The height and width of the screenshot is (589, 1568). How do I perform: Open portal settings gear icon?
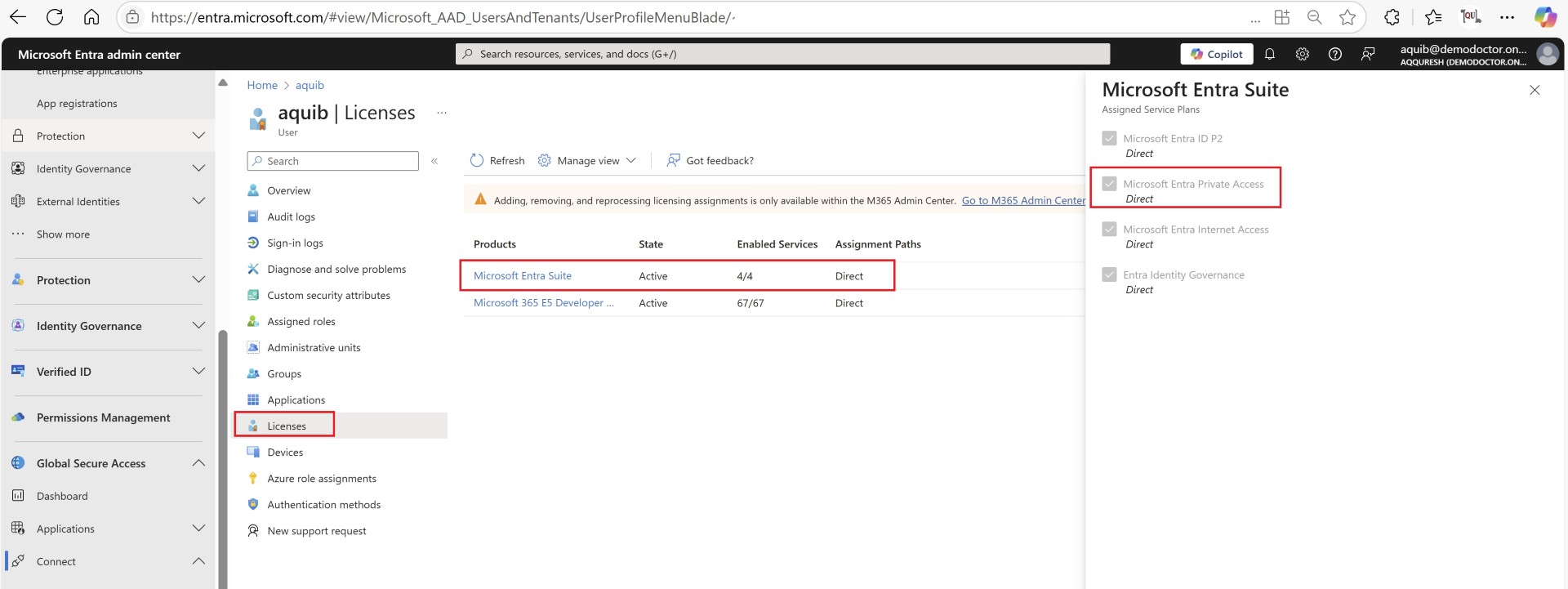tap(1303, 54)
